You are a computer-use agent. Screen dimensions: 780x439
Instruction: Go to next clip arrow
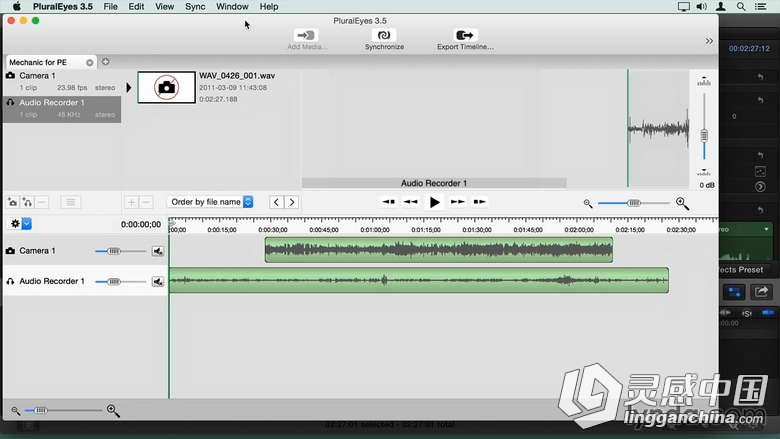(x=292, y=202)
